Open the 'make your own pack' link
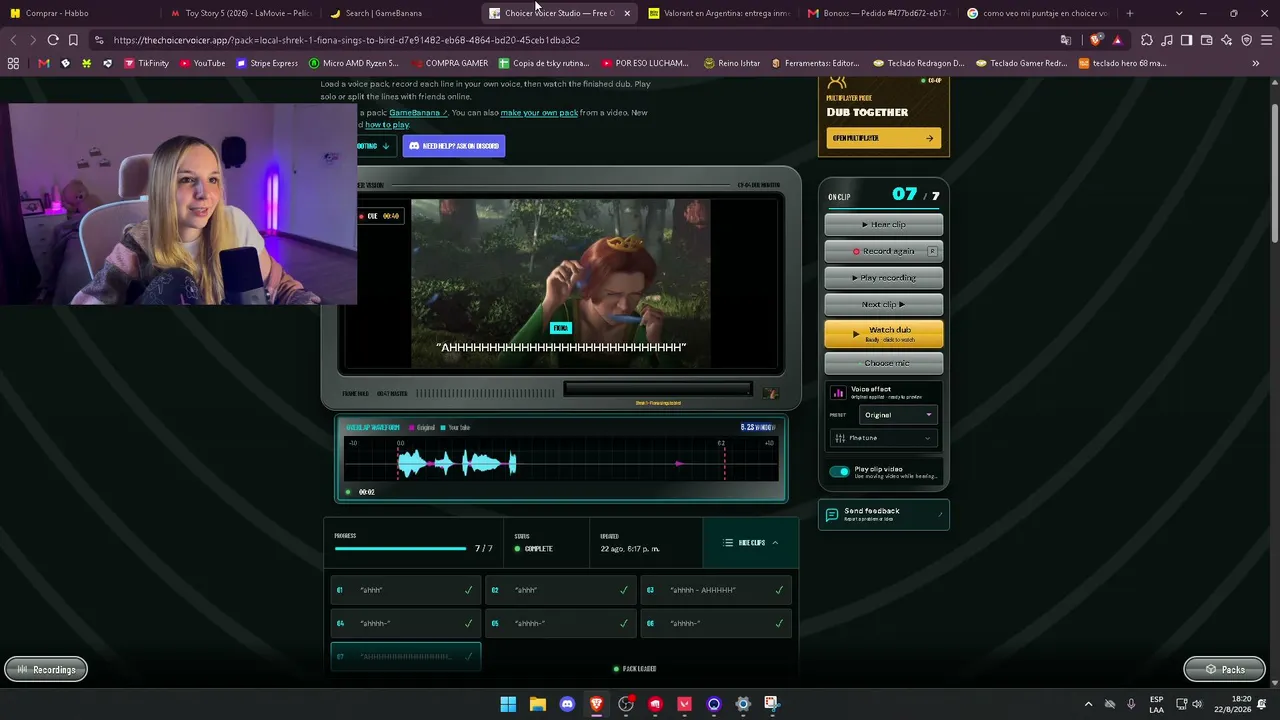The height and width of the screenshot is (720, 1280). click(x=539, y=112)
